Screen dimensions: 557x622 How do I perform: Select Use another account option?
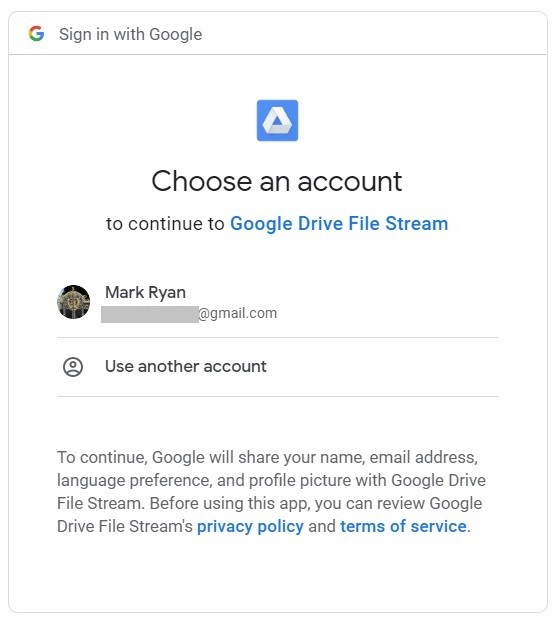click(x=277, y=367)
